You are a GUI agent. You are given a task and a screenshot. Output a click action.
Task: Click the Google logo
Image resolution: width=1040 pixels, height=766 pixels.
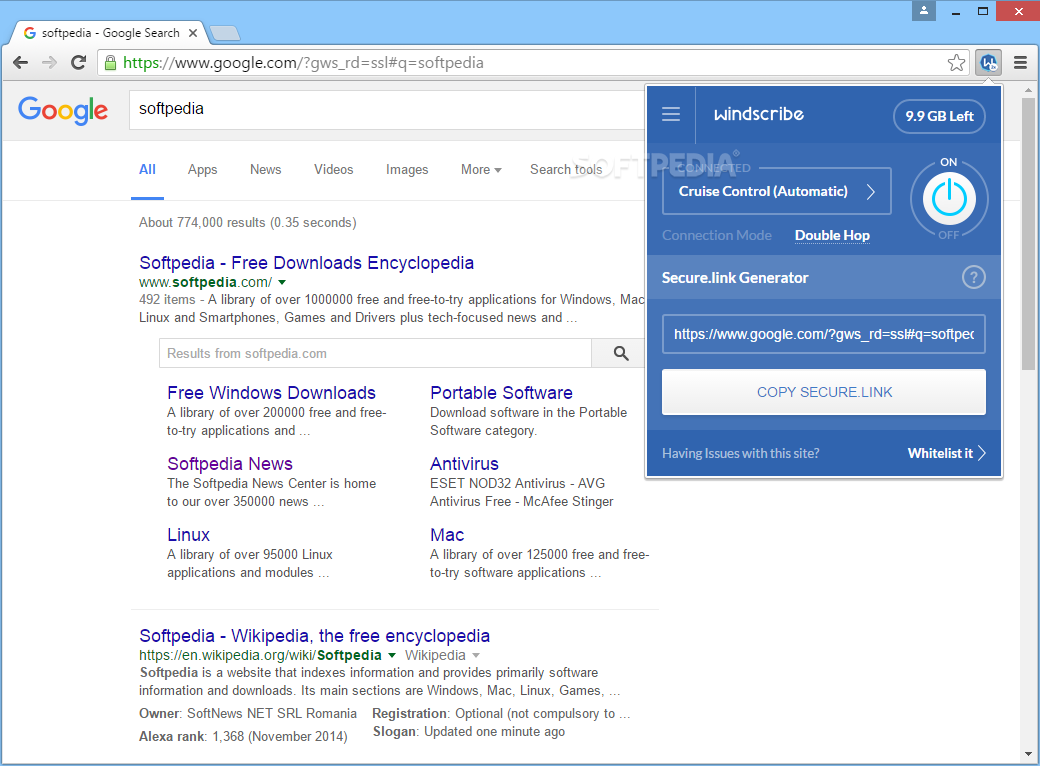63,110
